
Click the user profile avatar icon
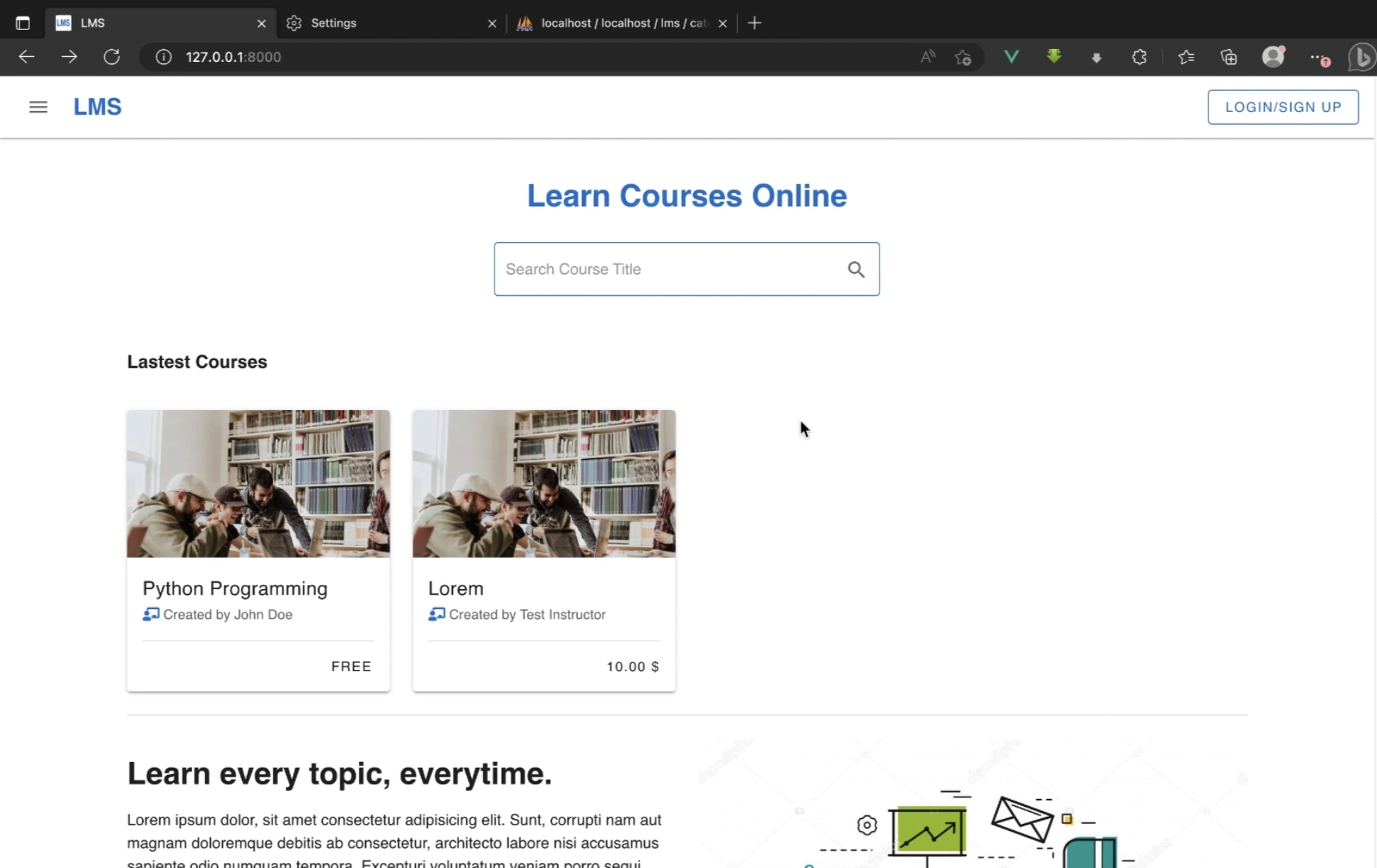(x=1273, y=57)
